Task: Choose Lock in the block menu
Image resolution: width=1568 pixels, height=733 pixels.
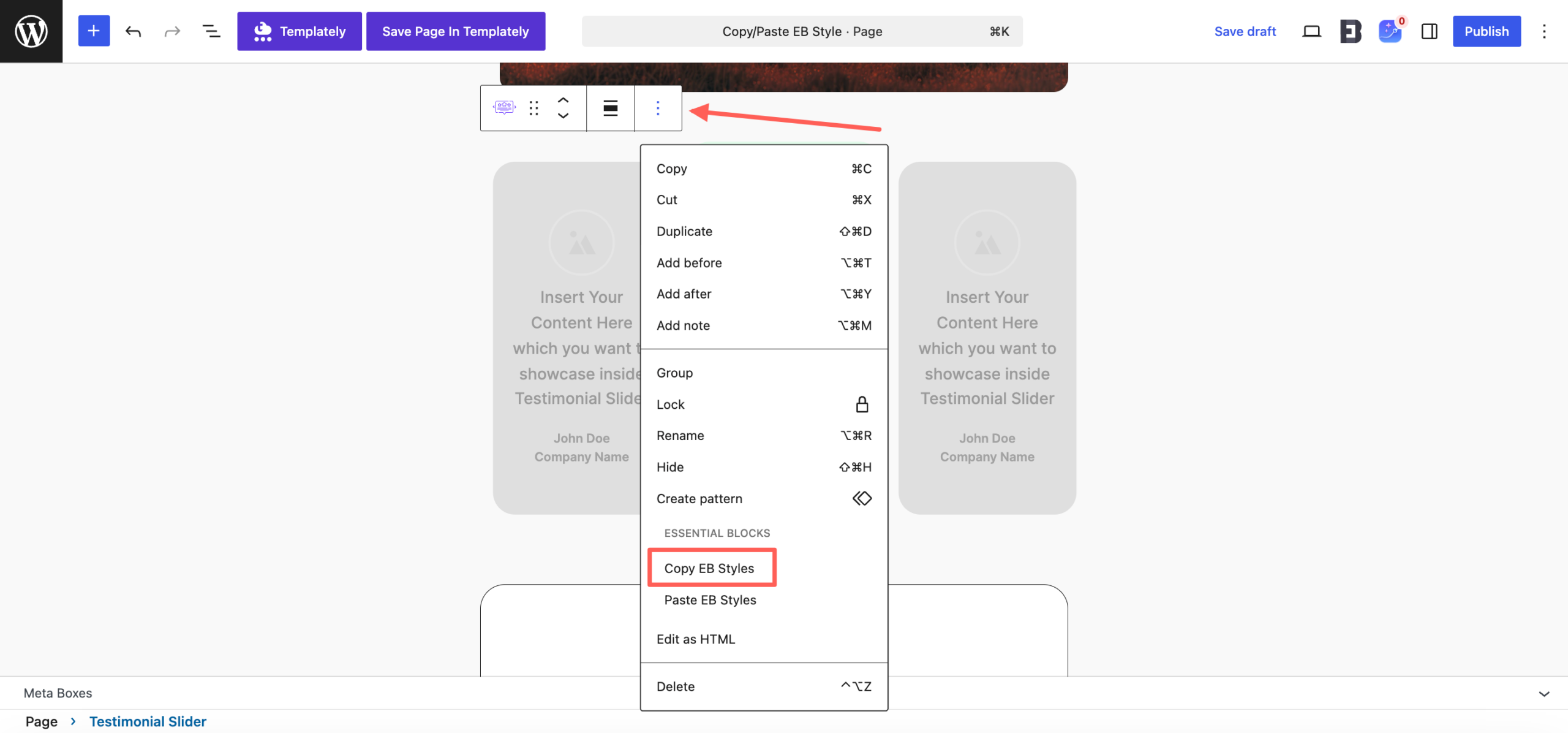Action: 764,404
